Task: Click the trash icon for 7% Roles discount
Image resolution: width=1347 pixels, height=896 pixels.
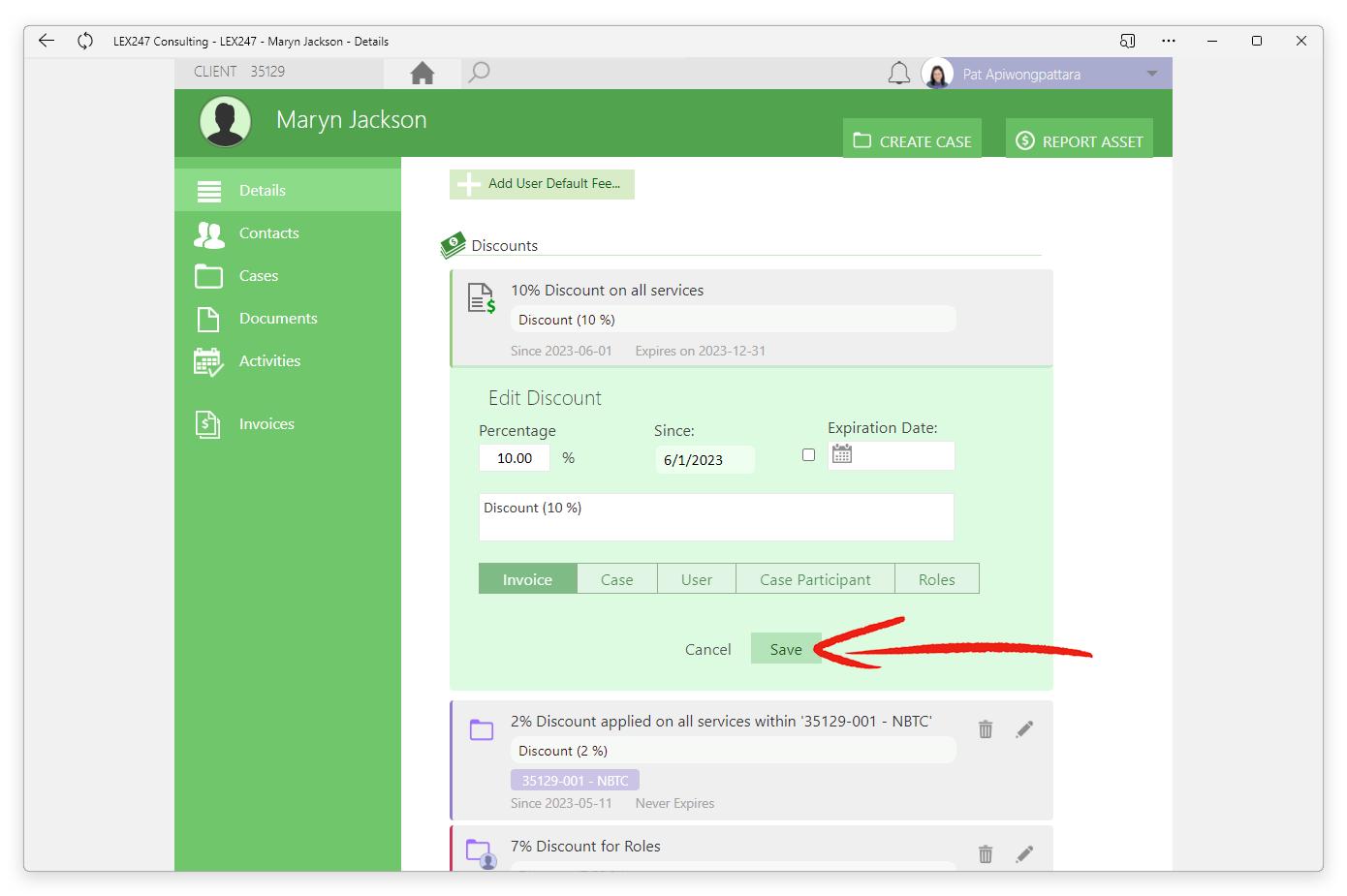Action: click(x=986, y=854)
